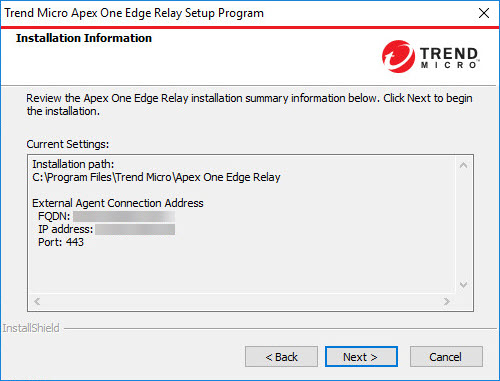
Task: Click the horizontal scrollbar track in settings box
Action: click(242, 301)
